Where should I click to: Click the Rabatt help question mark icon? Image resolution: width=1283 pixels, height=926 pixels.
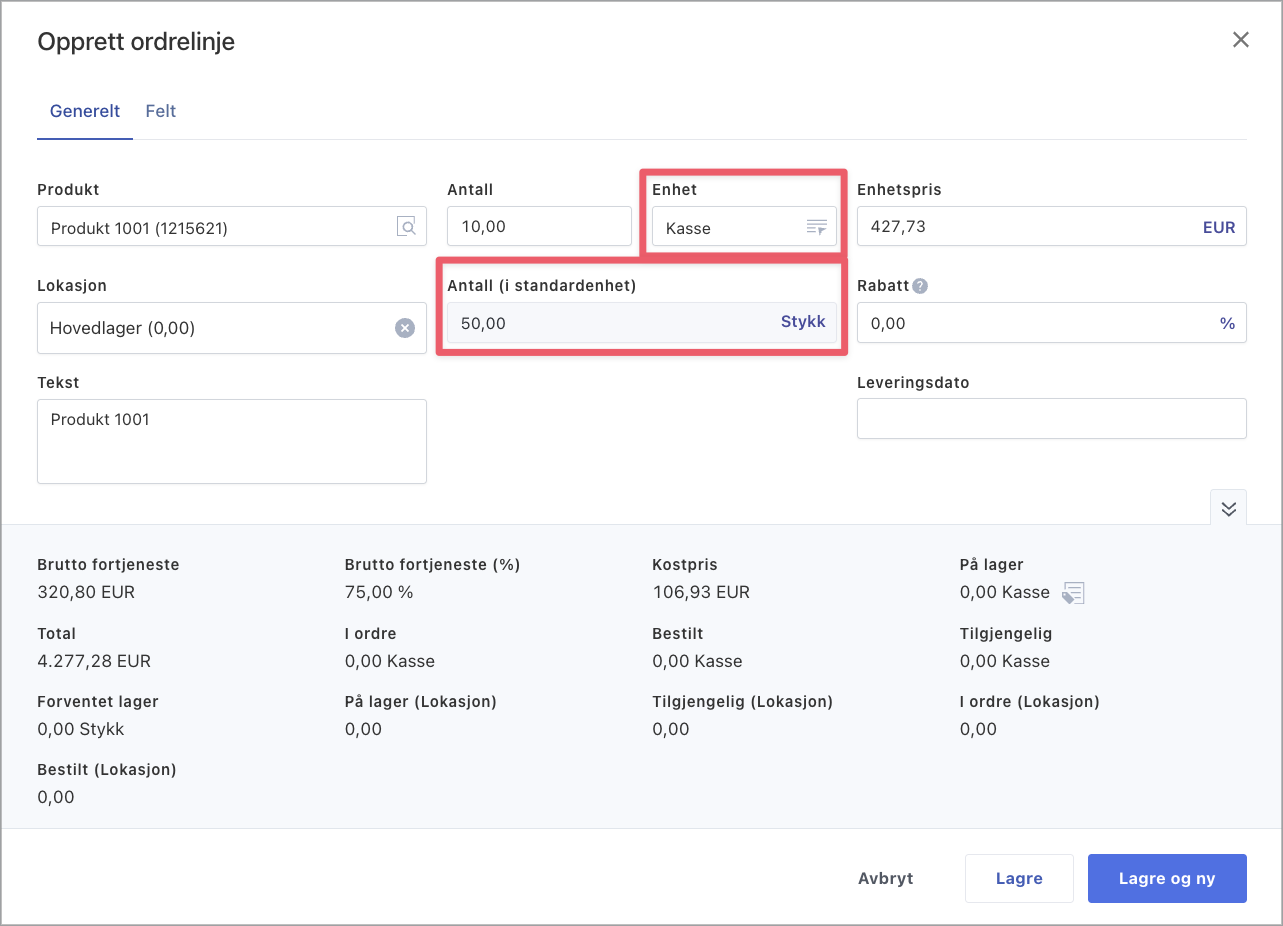tap(920, 286)
